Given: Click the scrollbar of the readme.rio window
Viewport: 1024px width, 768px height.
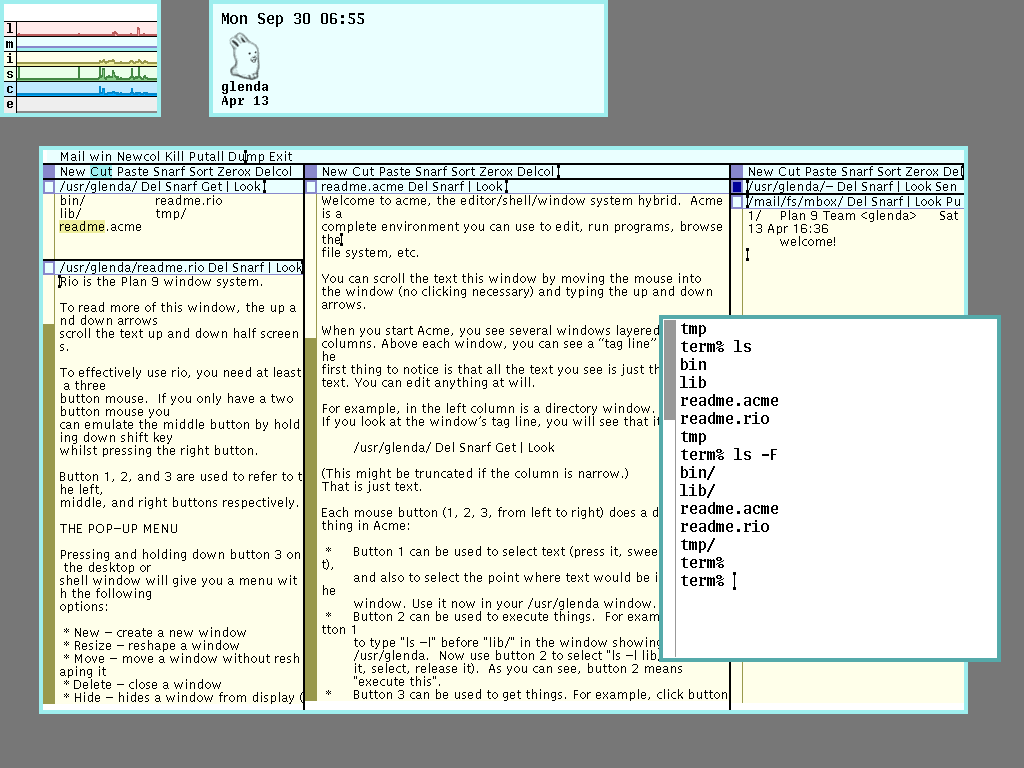Looking at the screenshot, I should tap(49, 490).
